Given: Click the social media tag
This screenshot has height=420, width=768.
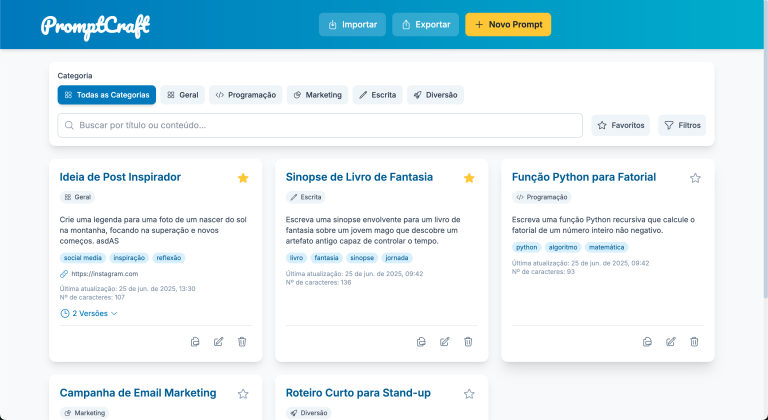Looking at the screenshot, I should [x=83, y=258].
